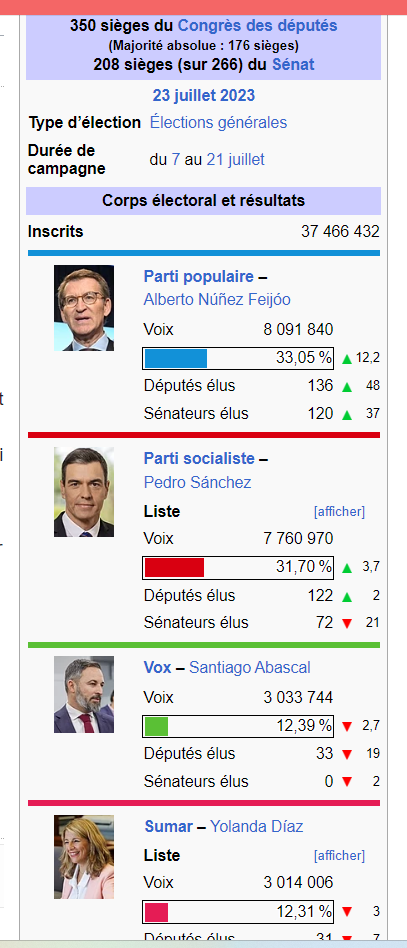Click the 21 juillet link
The height and width of the screenshot is (948, 407).
click(235, 160)
